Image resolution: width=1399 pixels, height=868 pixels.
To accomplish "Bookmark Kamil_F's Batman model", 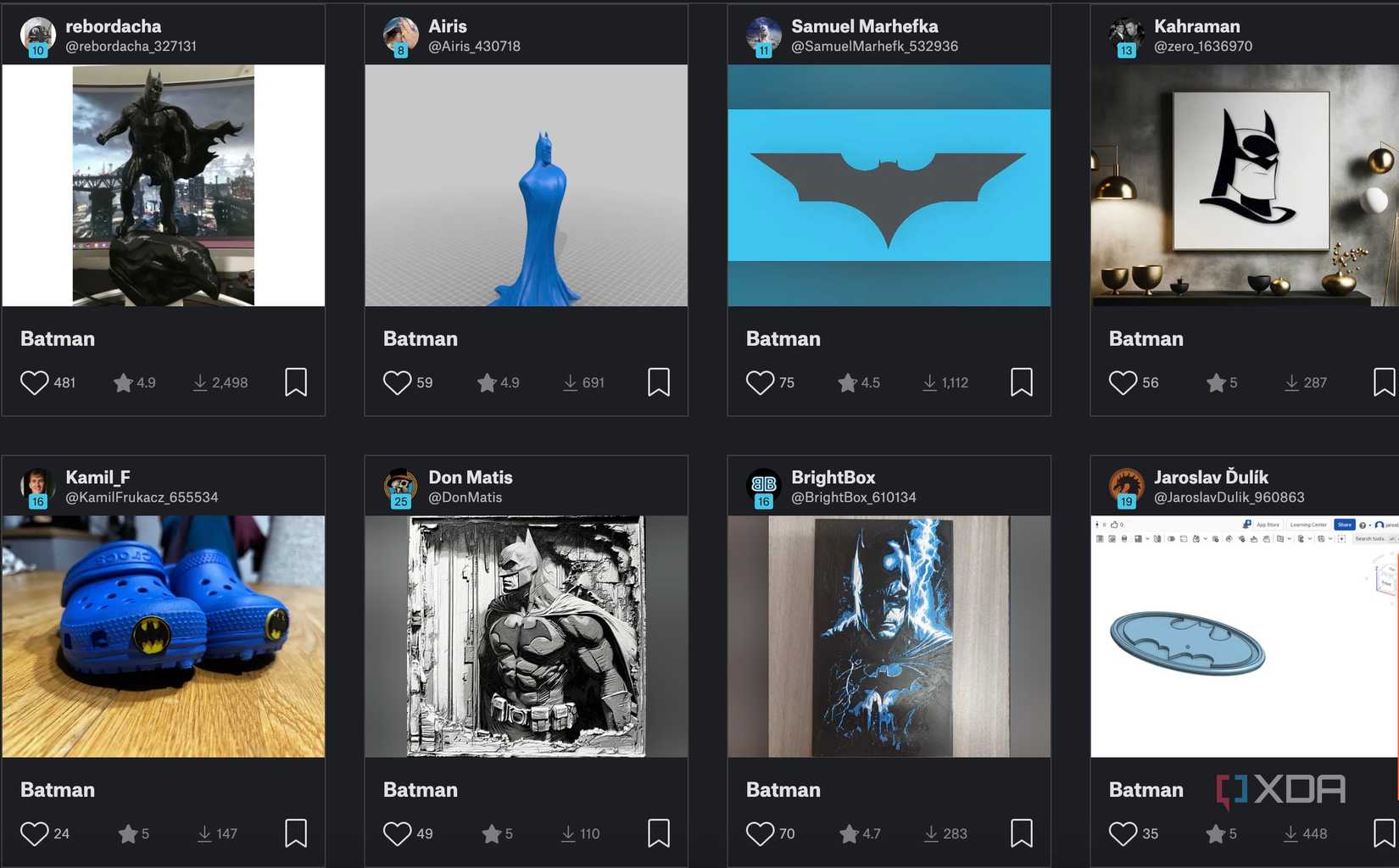I will pyautogui.click(x=296, y=833).
